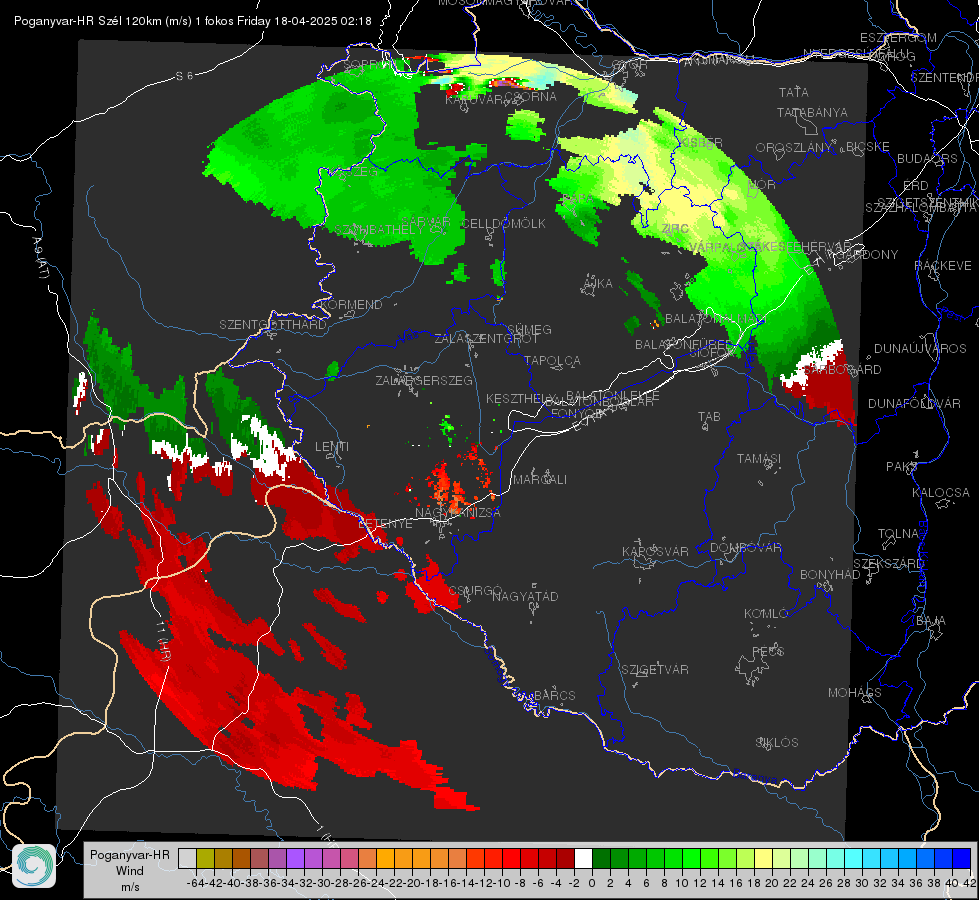Click the KÖRMEND city label
The width and height of the screenshot is (979, 900).
pos(351,305)
